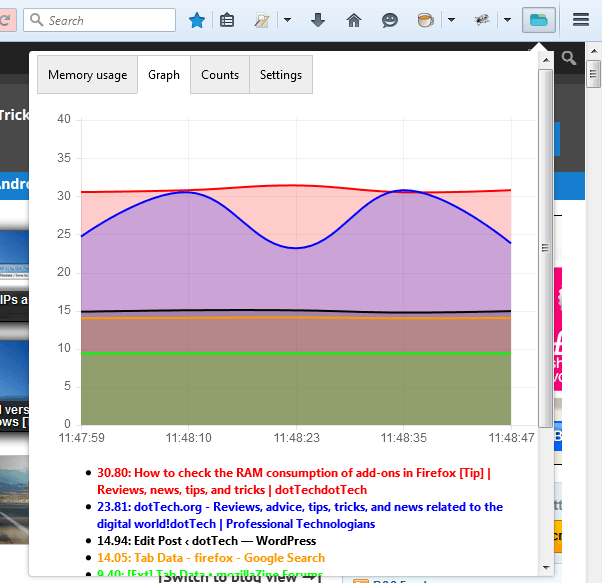Click the browser page scrollbar thumb
Screen dimensions: 602x583
coord(594,74)
